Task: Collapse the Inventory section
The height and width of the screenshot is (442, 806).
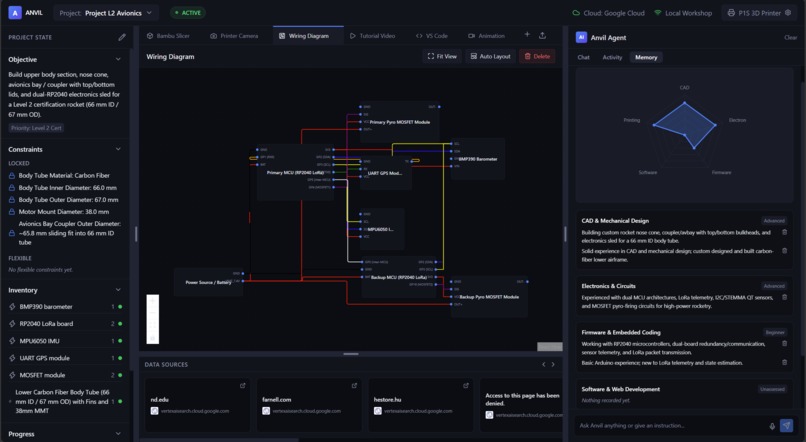Action: [118, 290]
